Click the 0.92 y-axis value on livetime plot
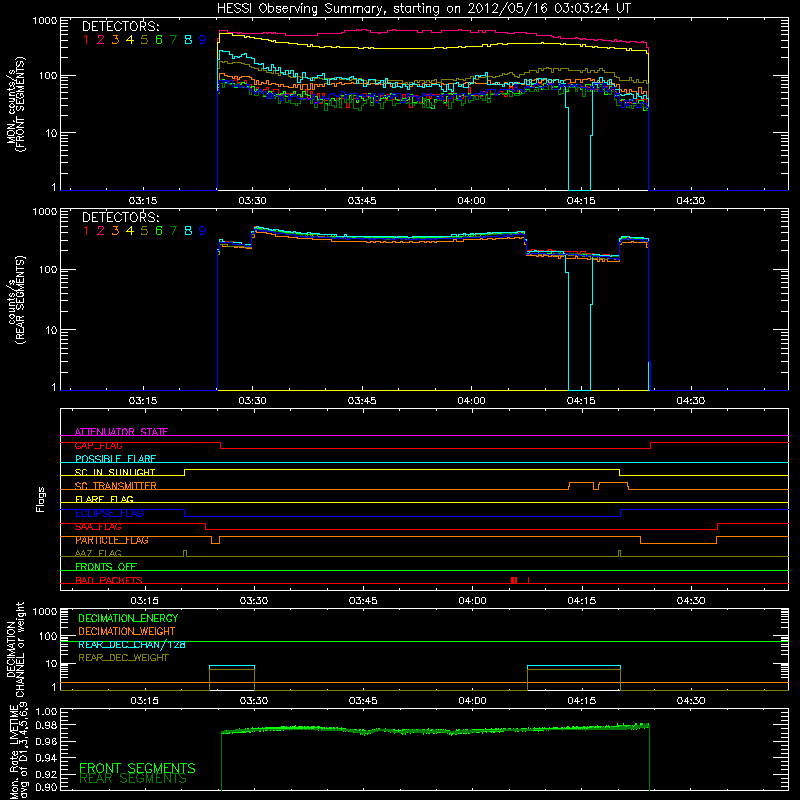Viewport: 800px width, 800px height. pos(46,773)
